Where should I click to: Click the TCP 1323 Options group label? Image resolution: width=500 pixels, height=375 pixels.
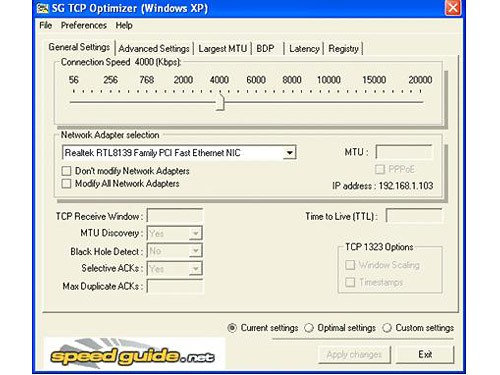click(x=379, y=247)
